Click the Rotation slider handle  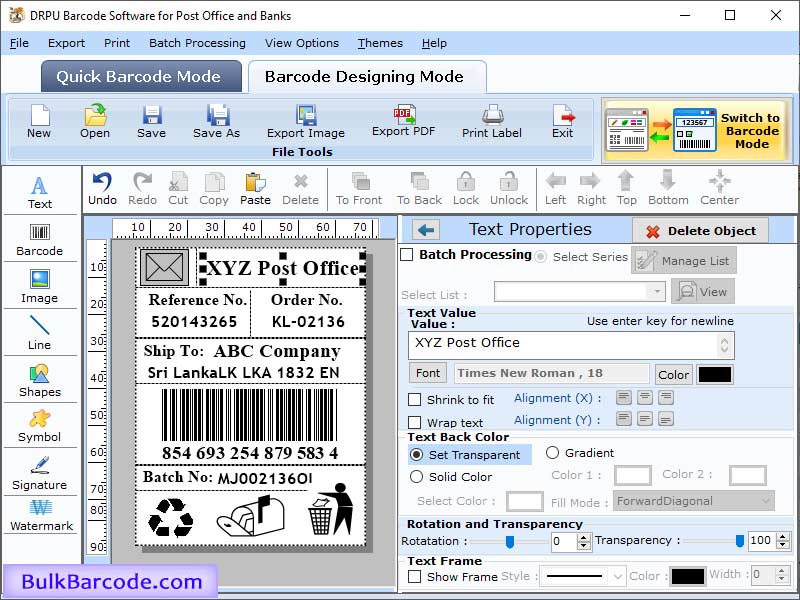point(509,541)
